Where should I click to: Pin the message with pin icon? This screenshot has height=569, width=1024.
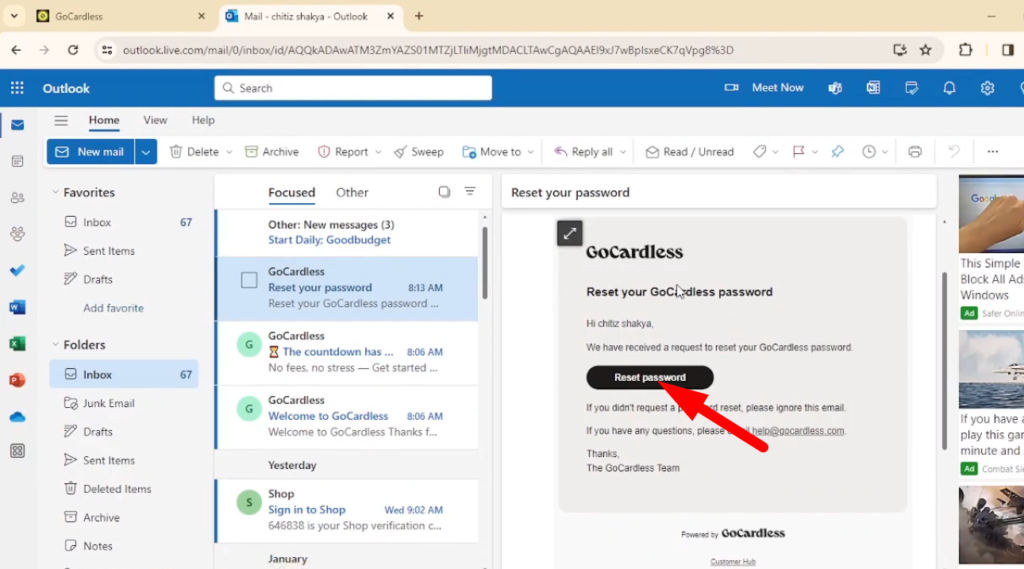pos(837,152)
